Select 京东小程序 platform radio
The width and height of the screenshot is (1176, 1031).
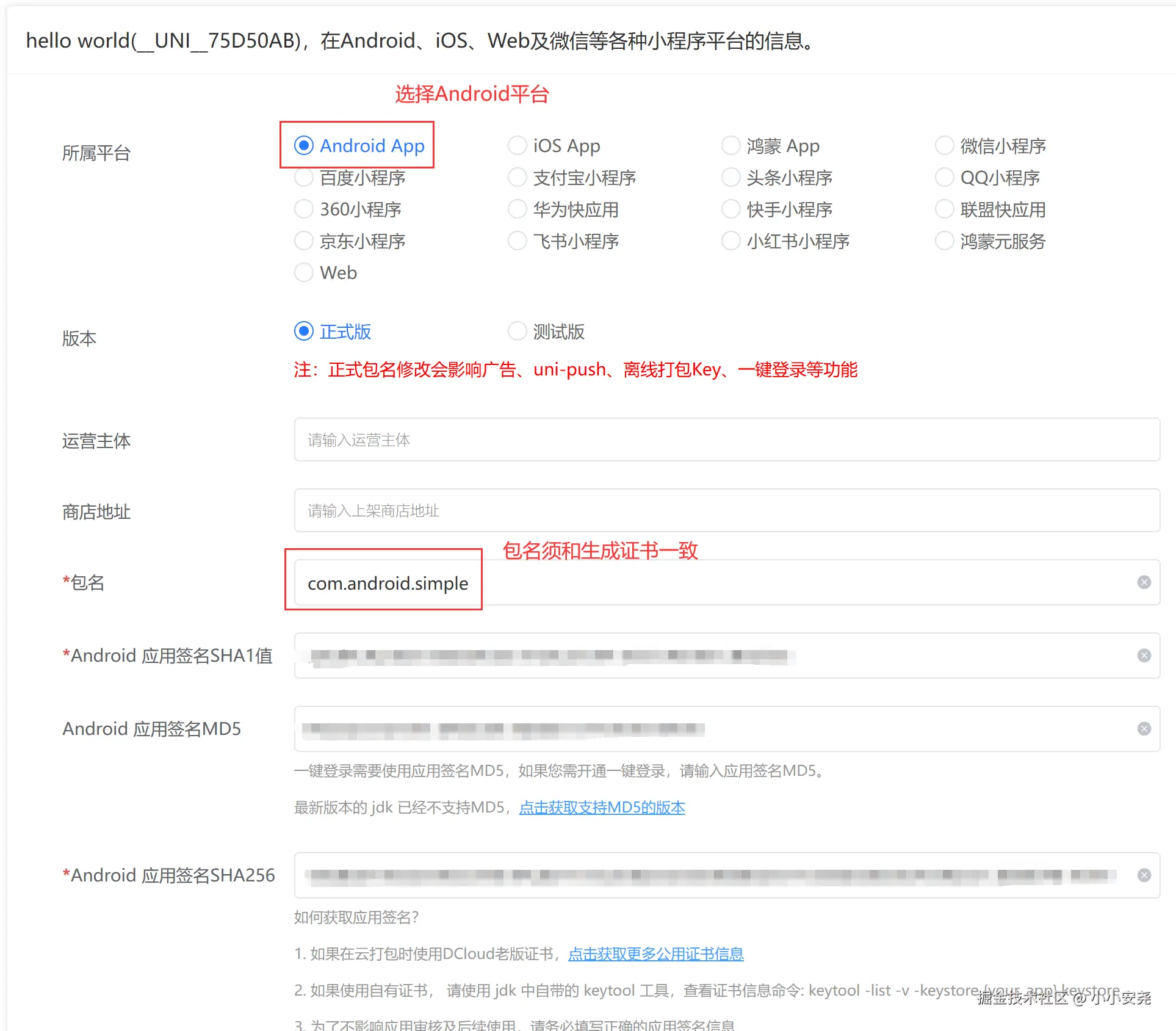click(304, 241)
